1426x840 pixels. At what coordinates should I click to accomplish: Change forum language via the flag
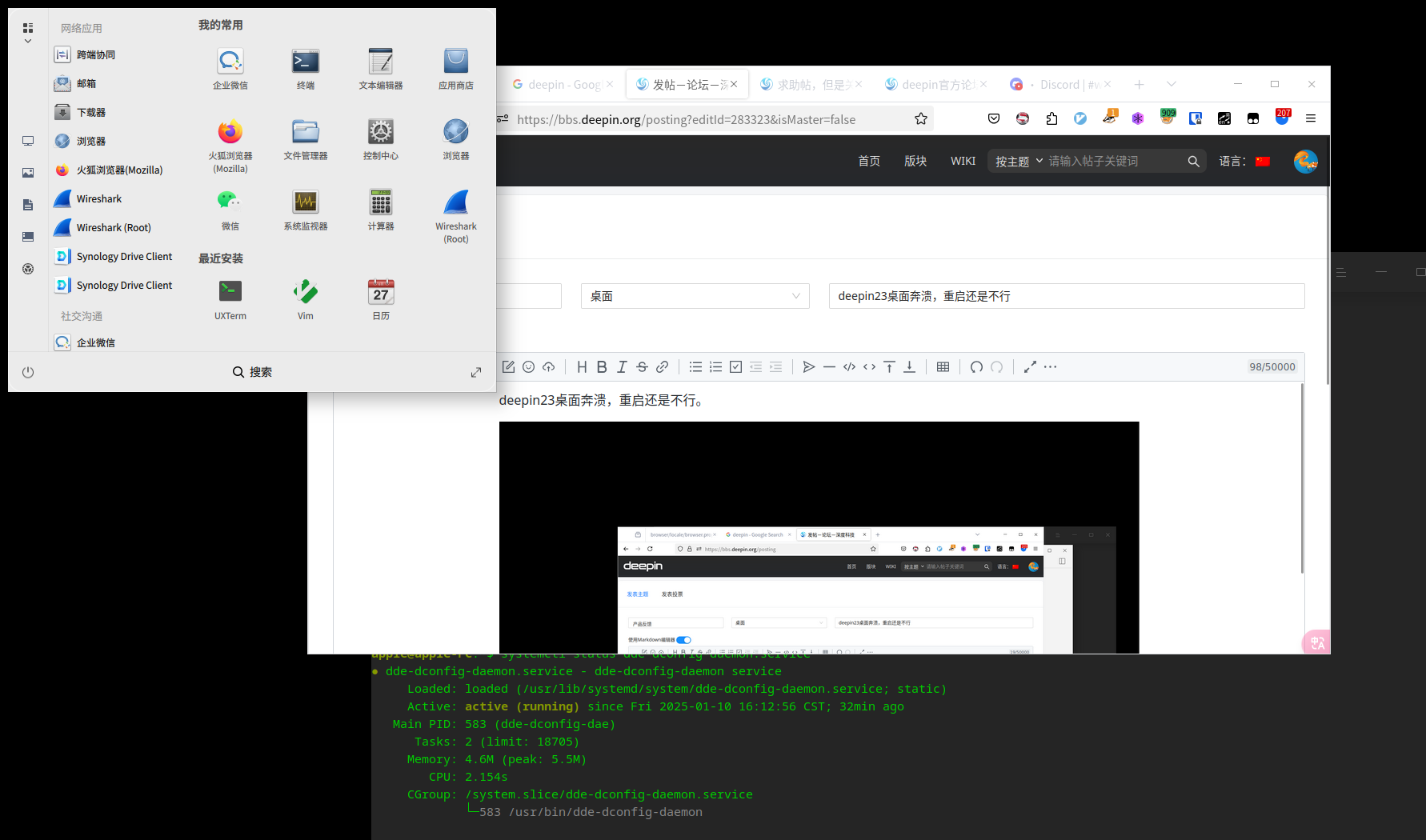1263,161
